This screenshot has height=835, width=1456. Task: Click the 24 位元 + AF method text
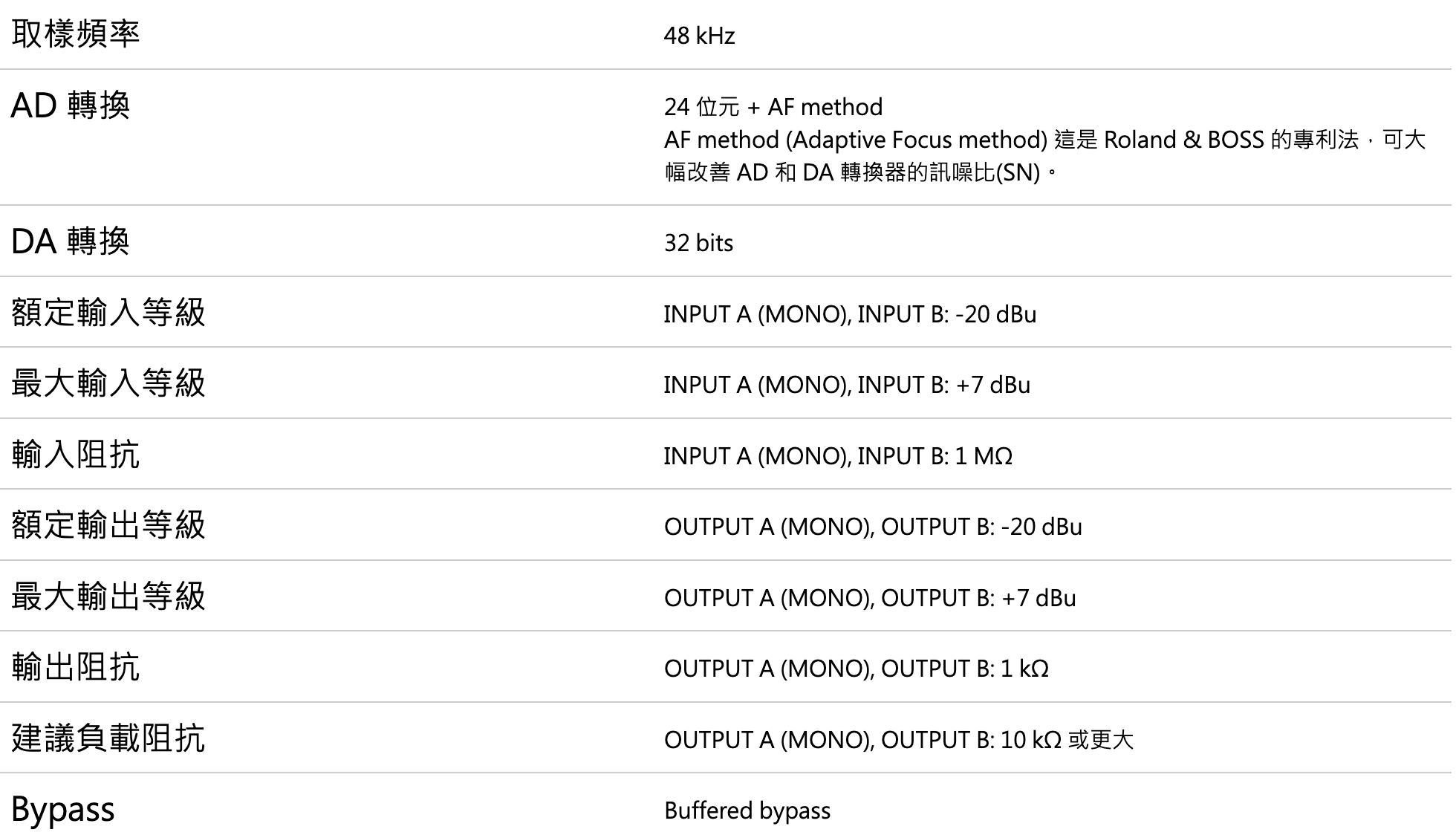point(773,107)
